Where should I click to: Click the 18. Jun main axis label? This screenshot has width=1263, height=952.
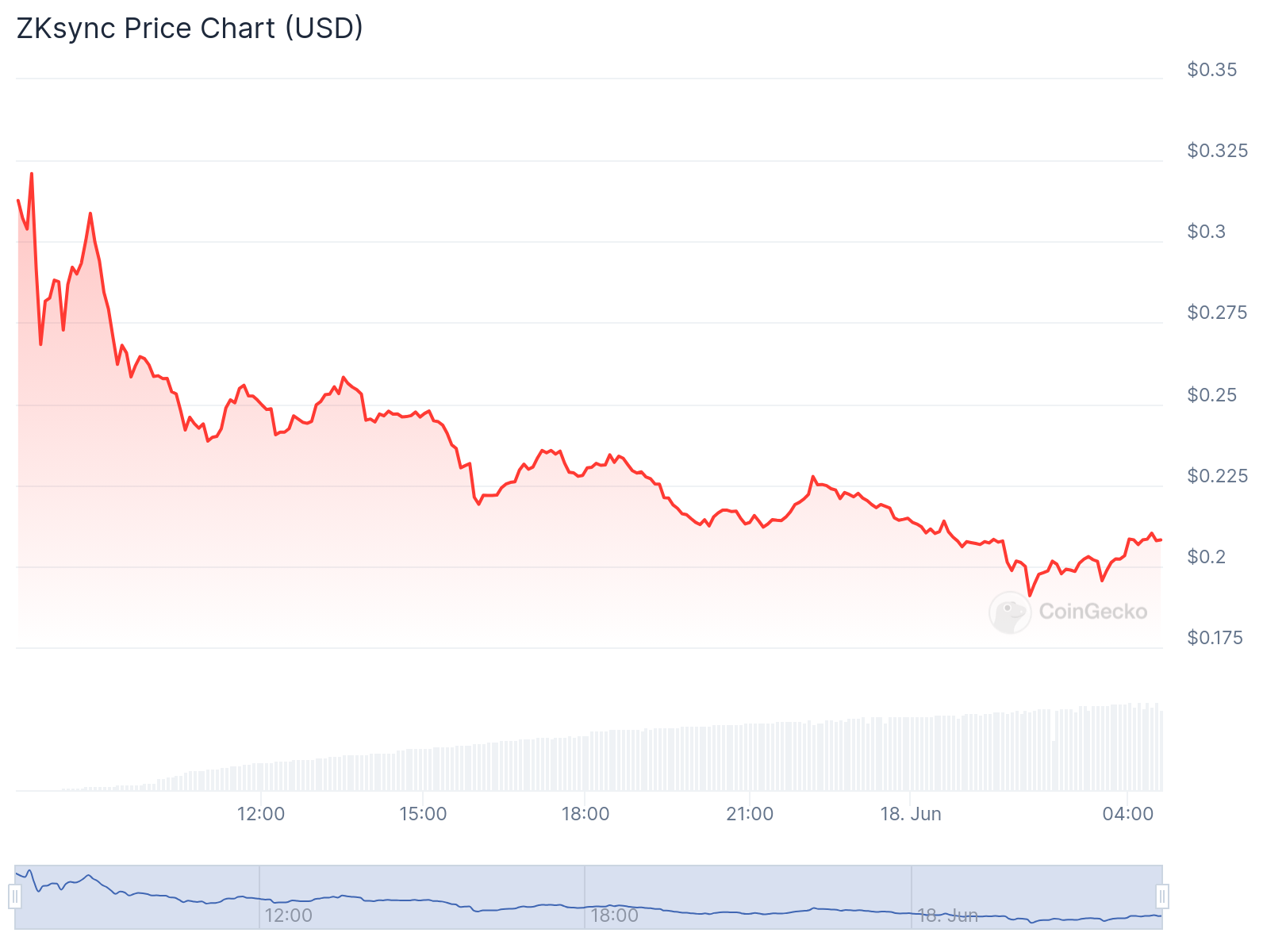pyautogui.click(x=911, y=814)
